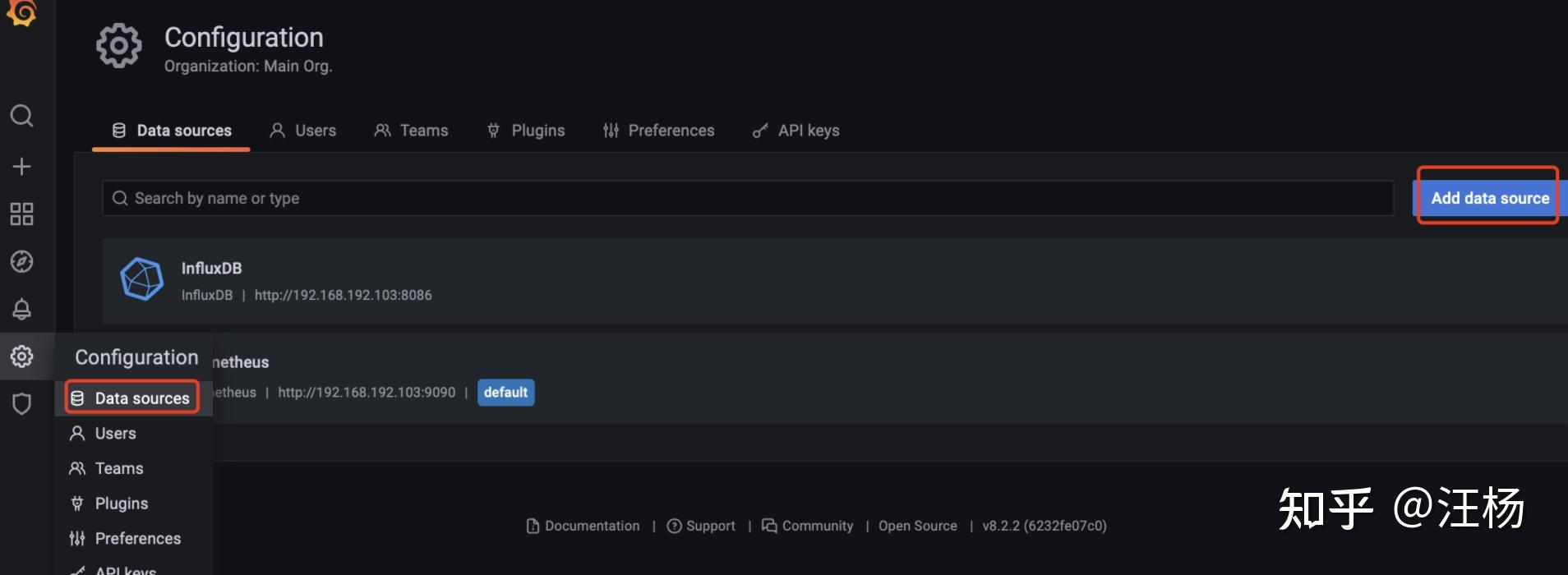
Task: Open the Search dashboards sidebar icon
Action: 21,116
